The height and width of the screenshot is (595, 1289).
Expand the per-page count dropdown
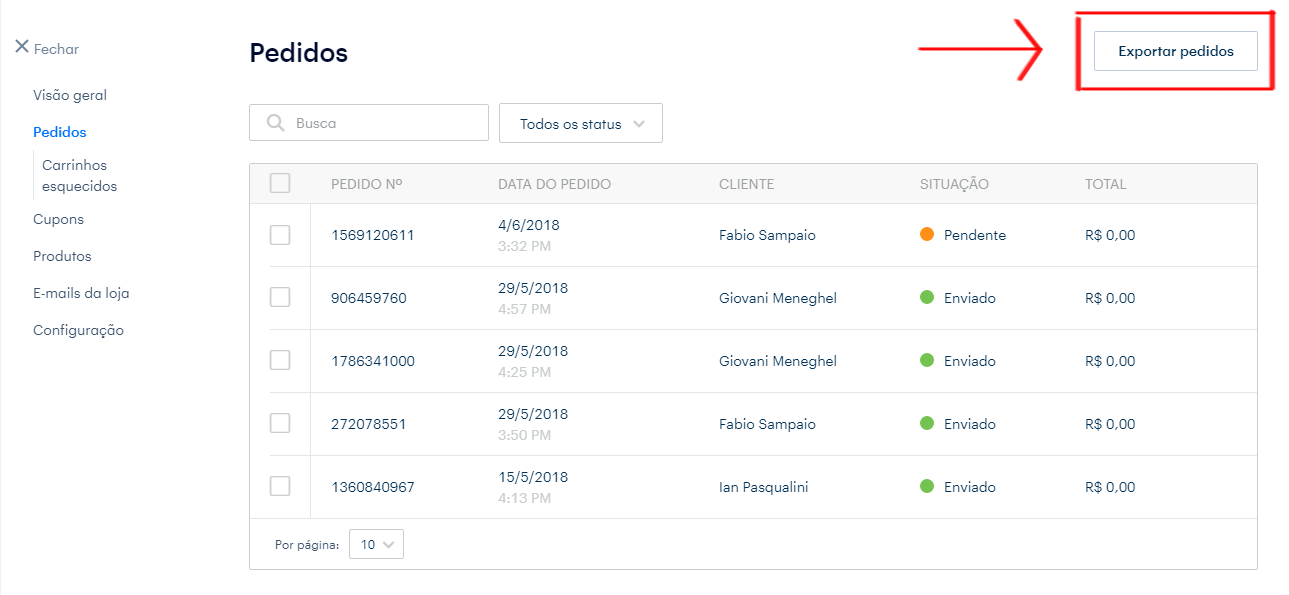pos(376,544)
